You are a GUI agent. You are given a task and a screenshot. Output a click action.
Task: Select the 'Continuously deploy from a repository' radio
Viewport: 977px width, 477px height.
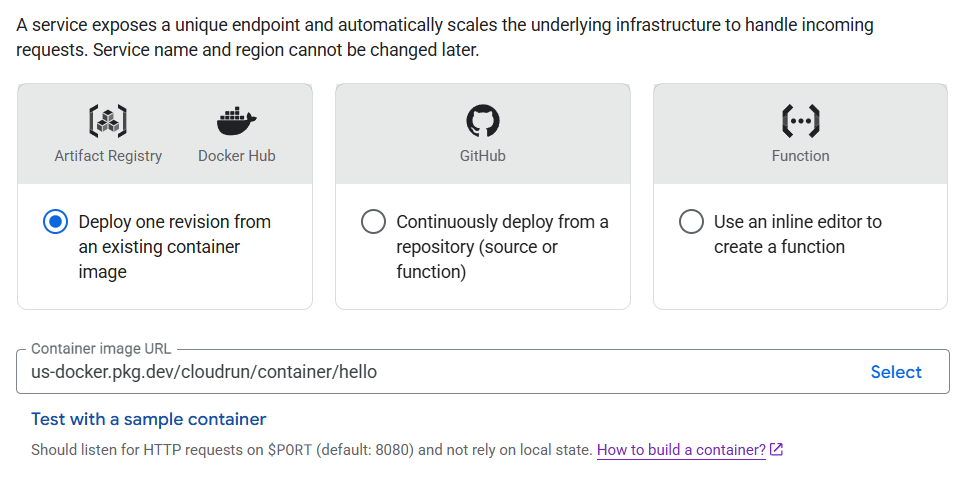pos(373,222)
